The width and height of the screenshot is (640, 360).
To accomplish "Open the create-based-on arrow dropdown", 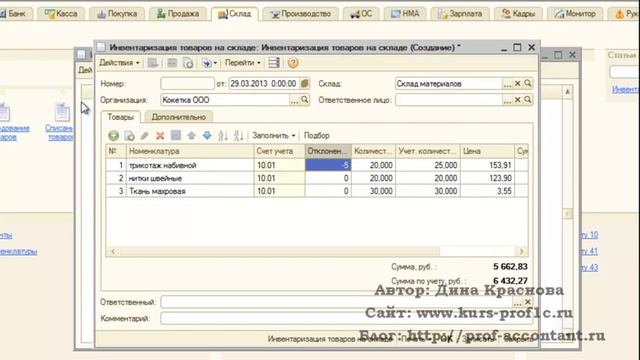I will click(x=210, y=63).
